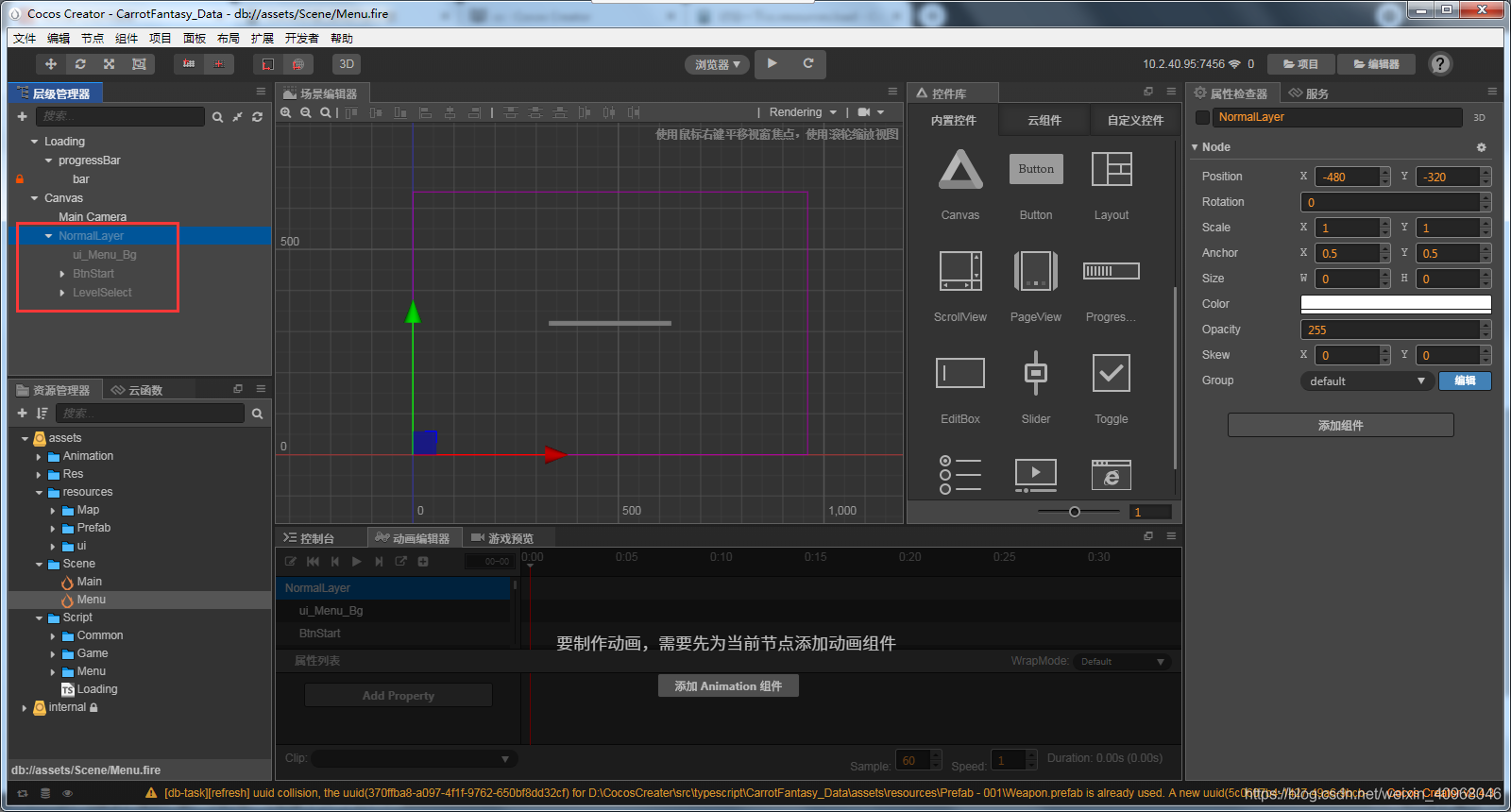Switch to the 控制台 tab
This screenshot has height=812, width=1511.
[x=317, y=538]
